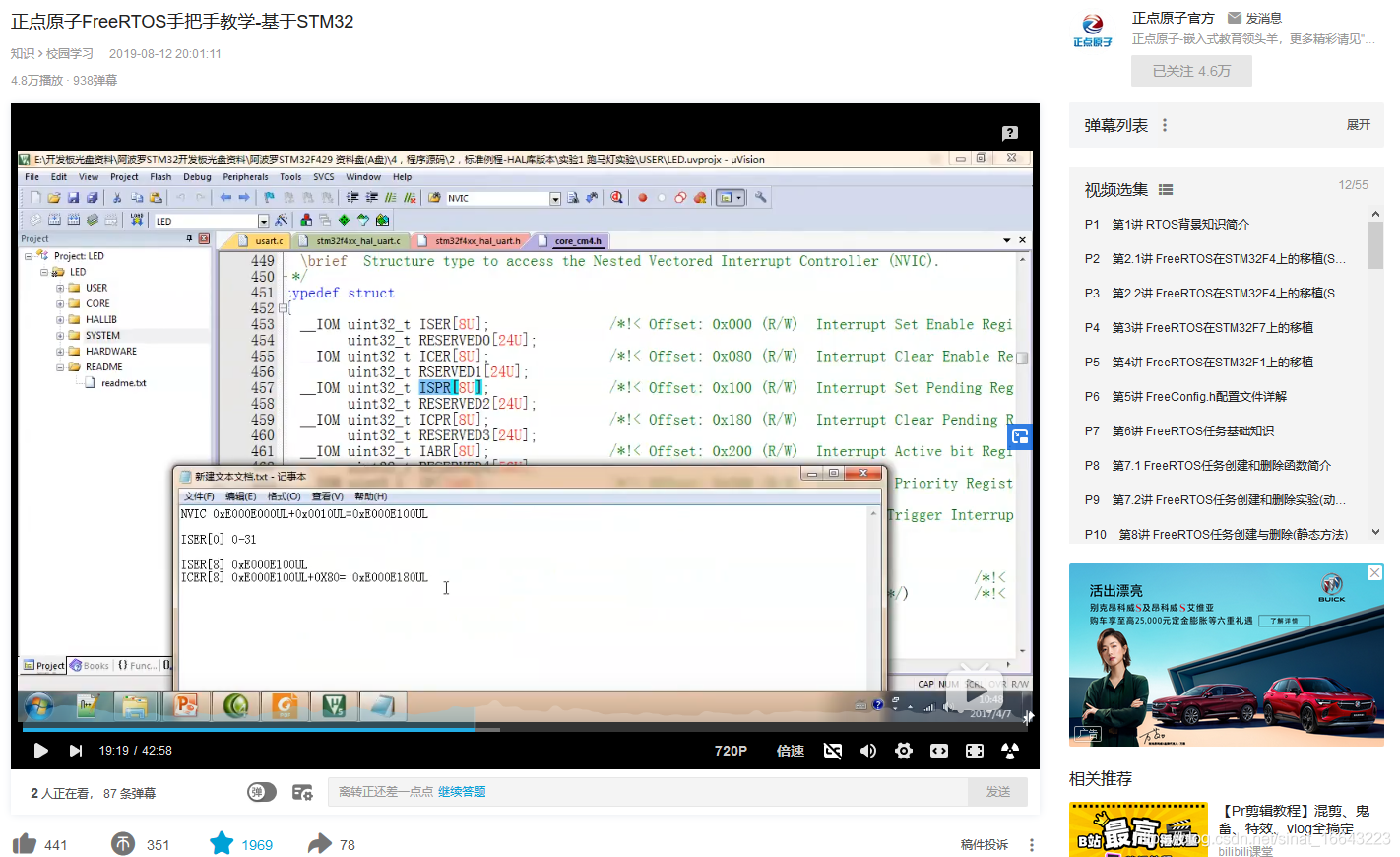Open the NVIC find combo box dropdown
This screenshot has height=857, width=1400.
[555, 199]
